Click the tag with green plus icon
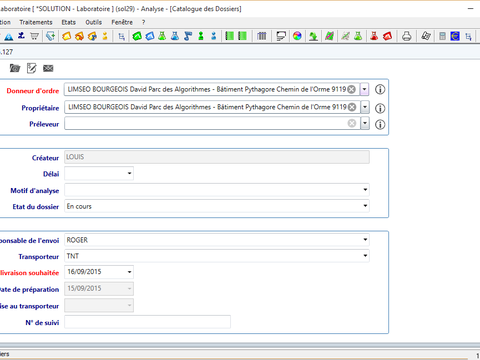480x360 pixels. [51, 36]
